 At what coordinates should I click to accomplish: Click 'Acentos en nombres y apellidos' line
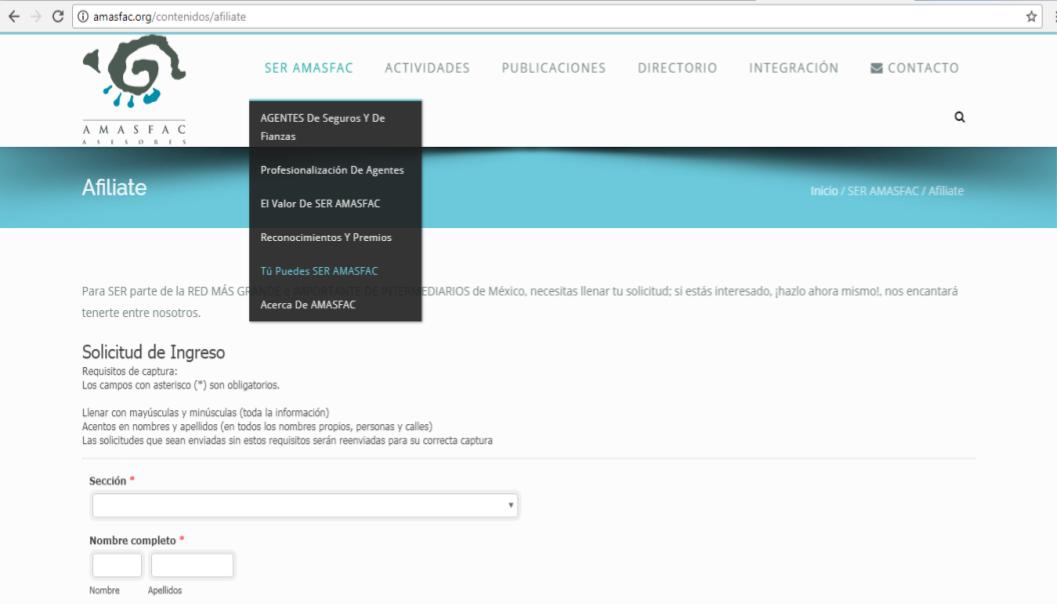click(257, 427)
